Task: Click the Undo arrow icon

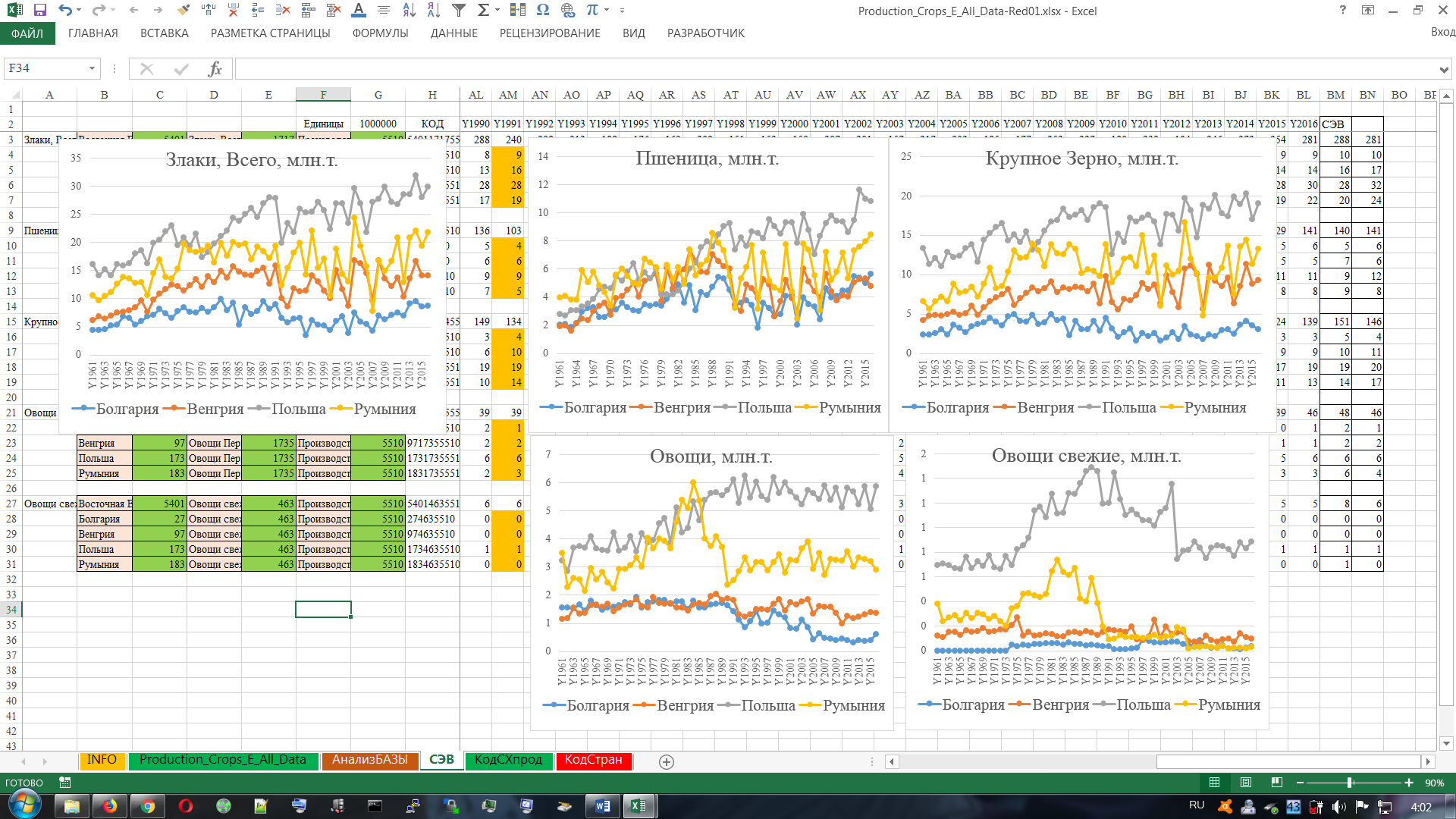Action: (x=65, y=11)
